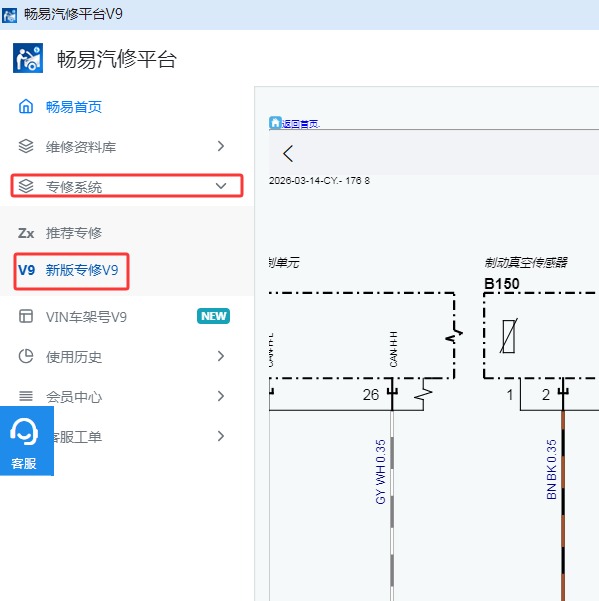Viewport: 599px width, 601px height.
Task: Click the 畅易汽修平台 header title text
Action: (117, 59)
